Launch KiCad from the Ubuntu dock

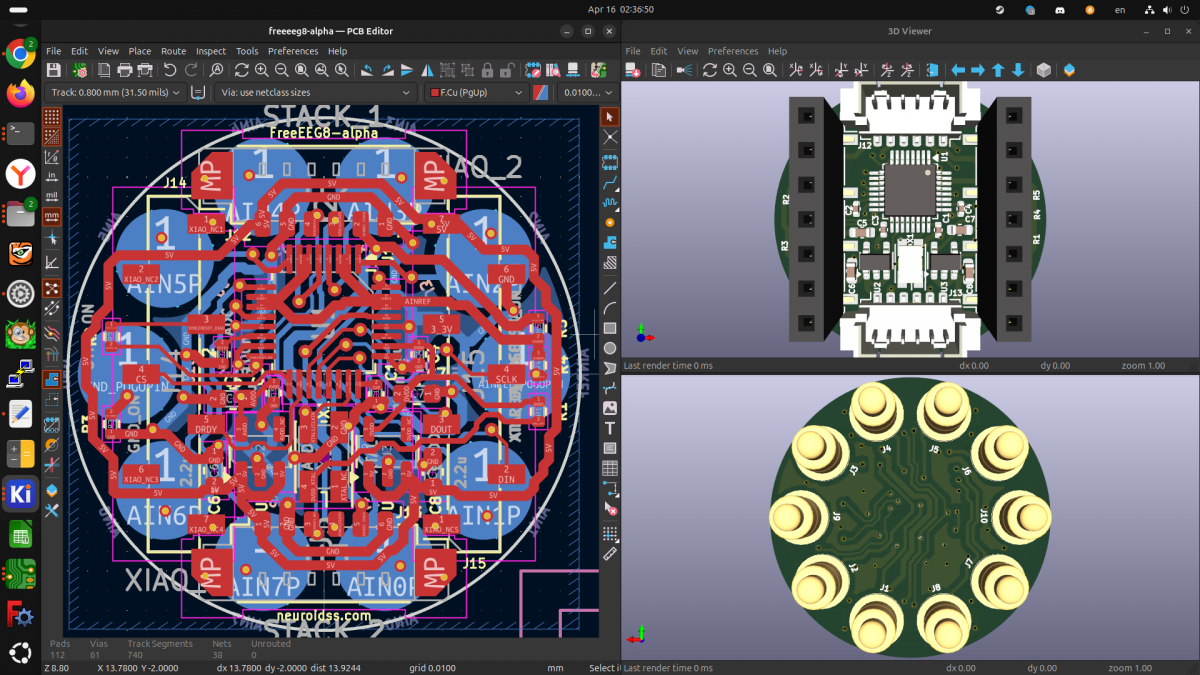pyautogui.click(x=21, y=493)
